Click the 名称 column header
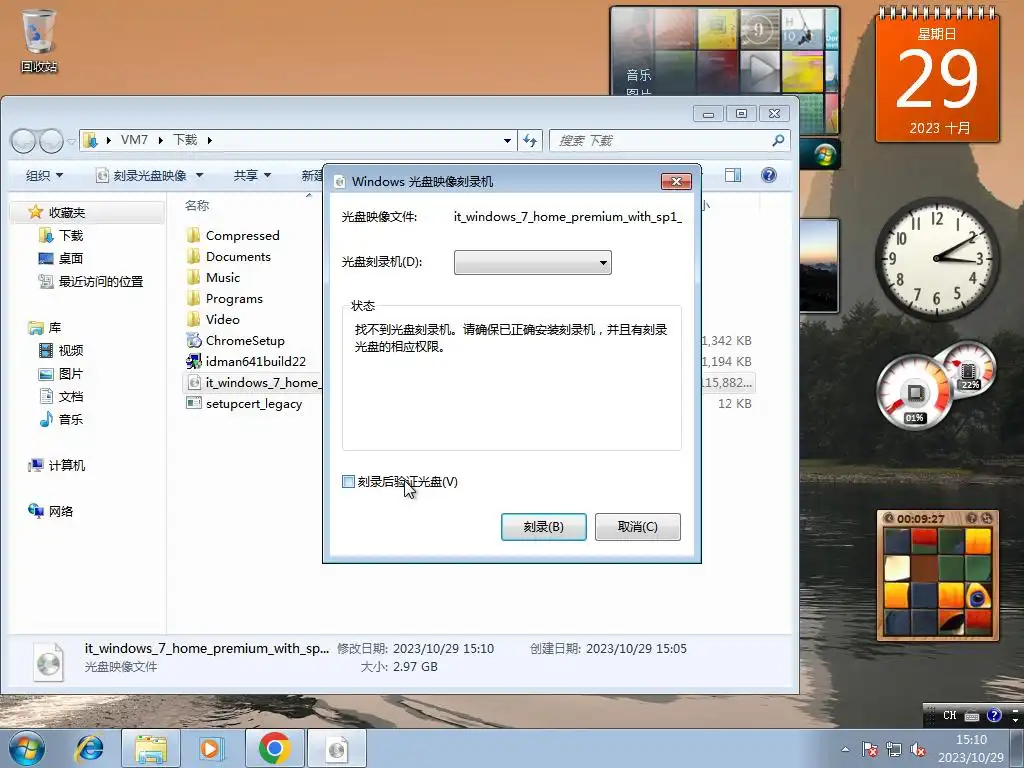This screenshot has height=768, width=1024. point(197,205)
